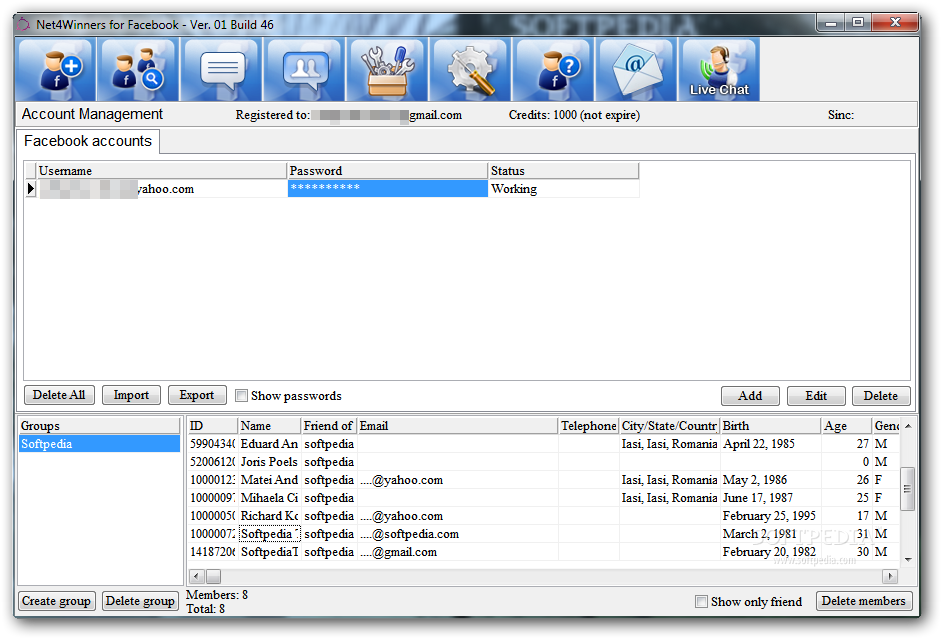The height and width of the screenshot is (639, 942).
Task: Click the members list scroll down arrow
Action: point(908,559)
